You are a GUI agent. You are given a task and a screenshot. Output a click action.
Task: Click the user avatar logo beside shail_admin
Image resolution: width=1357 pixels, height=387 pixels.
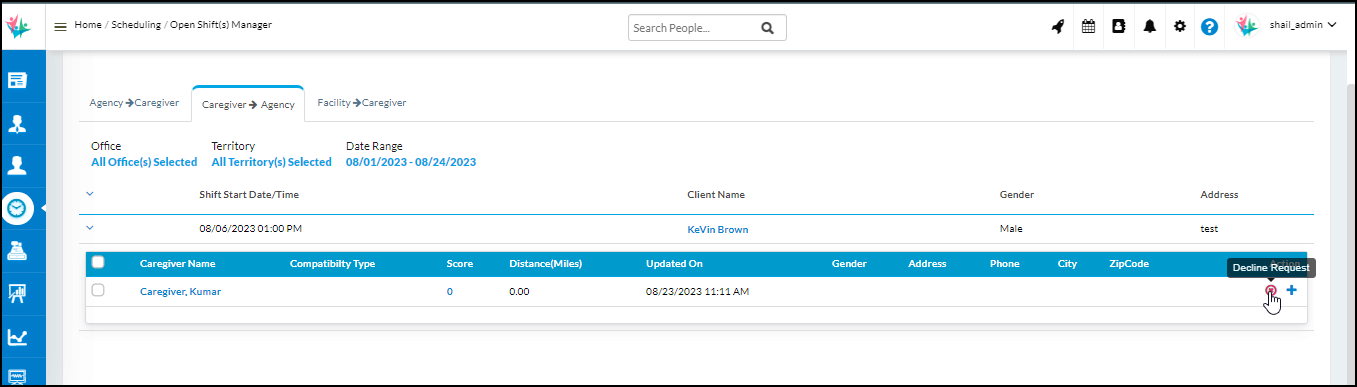tap(1247, 27)
